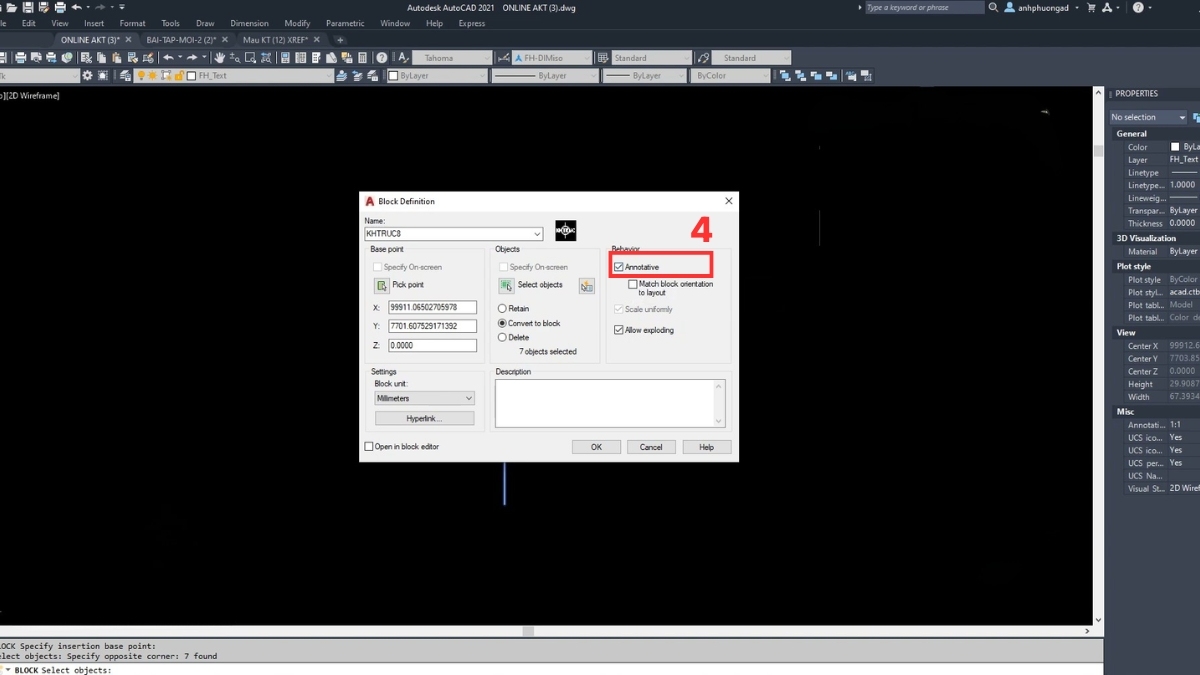The width and height of the screenshot is (1200, 675).
Task: Check Match block orientation to layout
Action: 633,284
